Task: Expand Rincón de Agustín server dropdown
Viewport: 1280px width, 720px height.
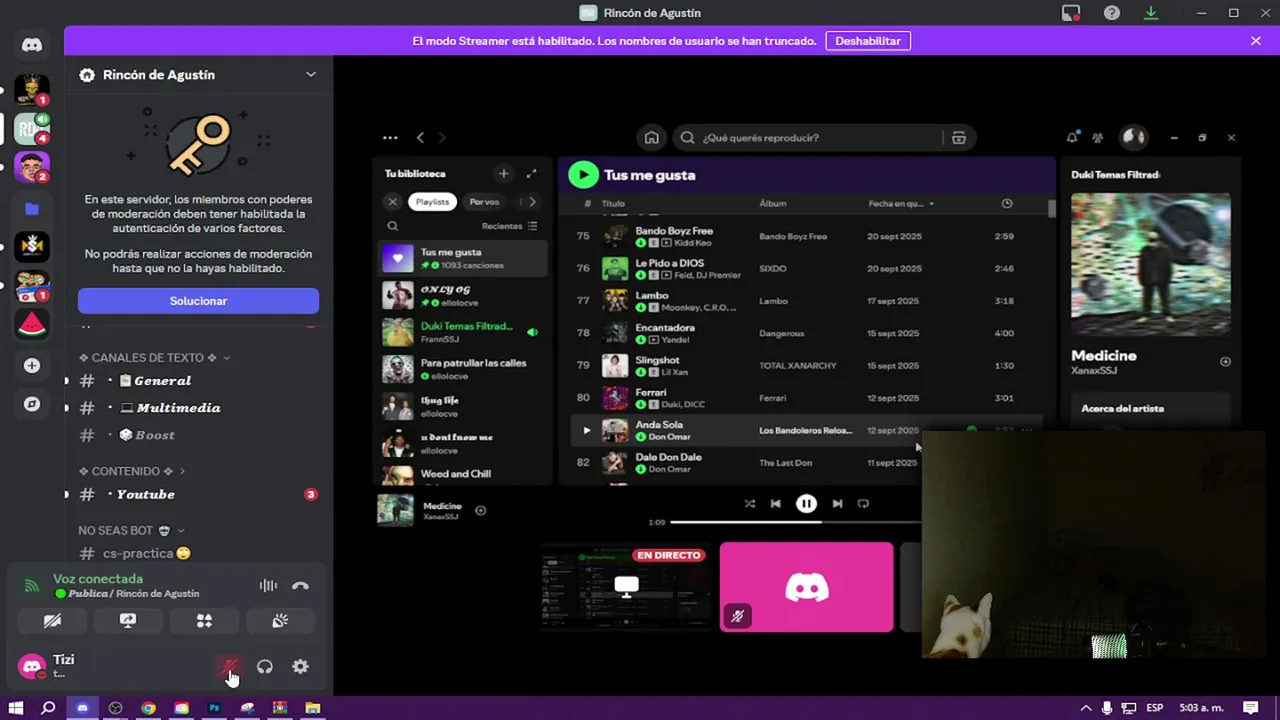Action: (311, 75)
